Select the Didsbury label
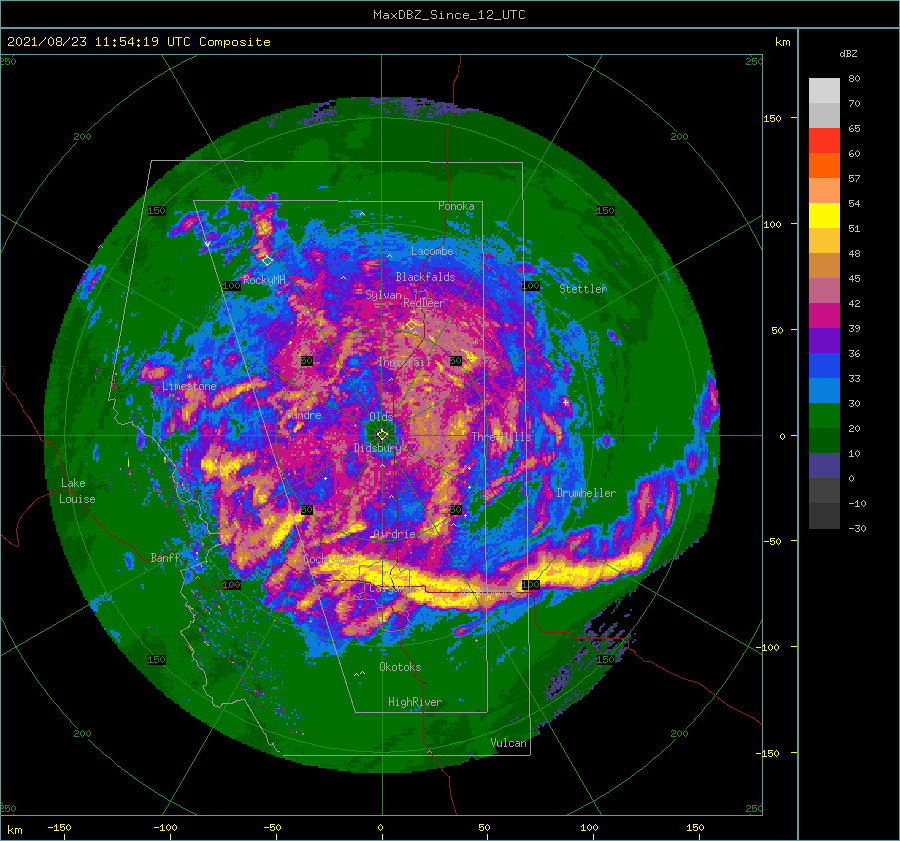Viewport: 900px width, 841px height. point(377,448)
